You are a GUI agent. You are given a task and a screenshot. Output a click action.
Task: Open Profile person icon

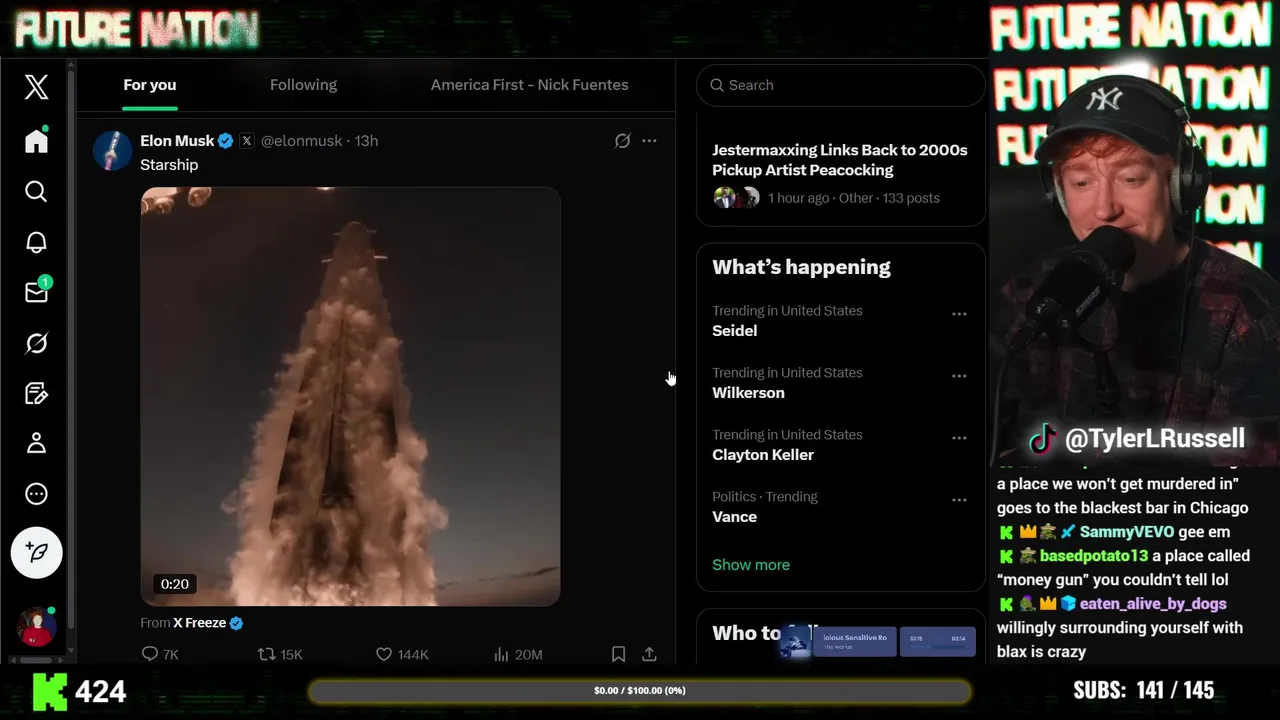point(36,443)
